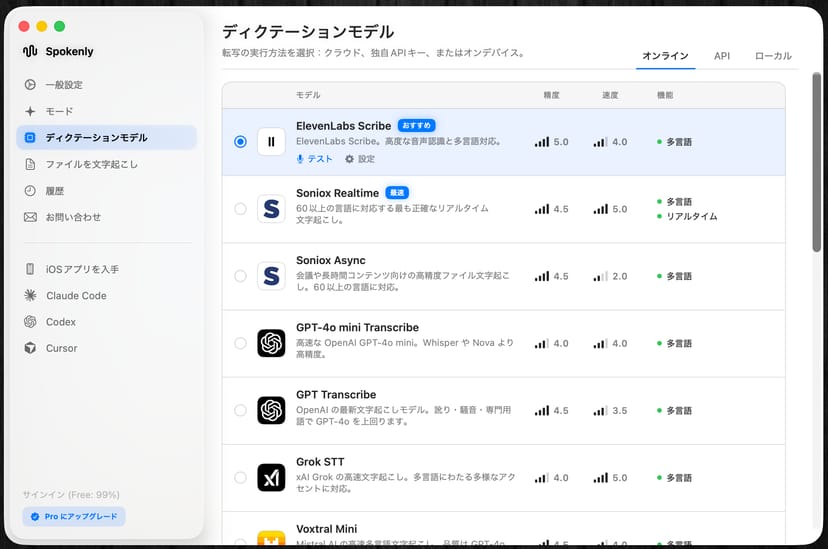Select the Grok STT radio button
The width and height of the screenshot is (828, 549).
click(x=240, y=477)
